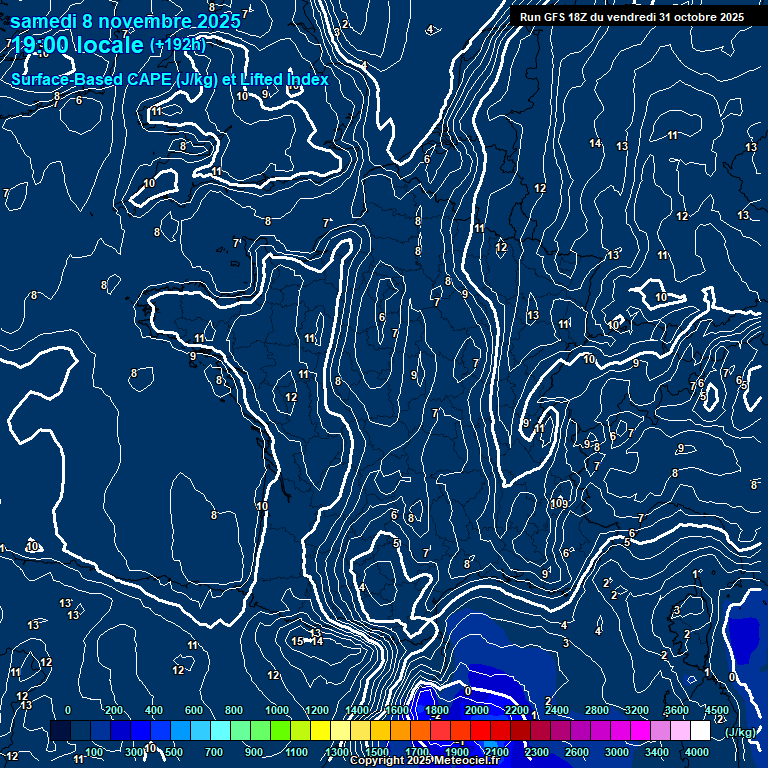Click legend value '4000' below scale
Viewport: 768px width, 768px height.
pos(697,752)
